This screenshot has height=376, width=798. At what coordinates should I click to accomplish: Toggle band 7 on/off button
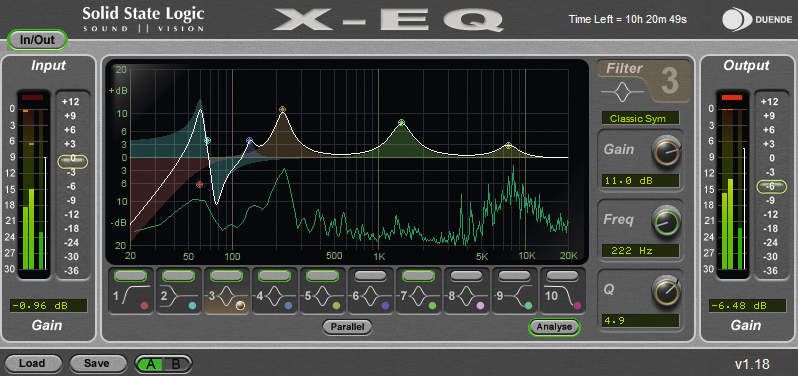click(418, 275)
